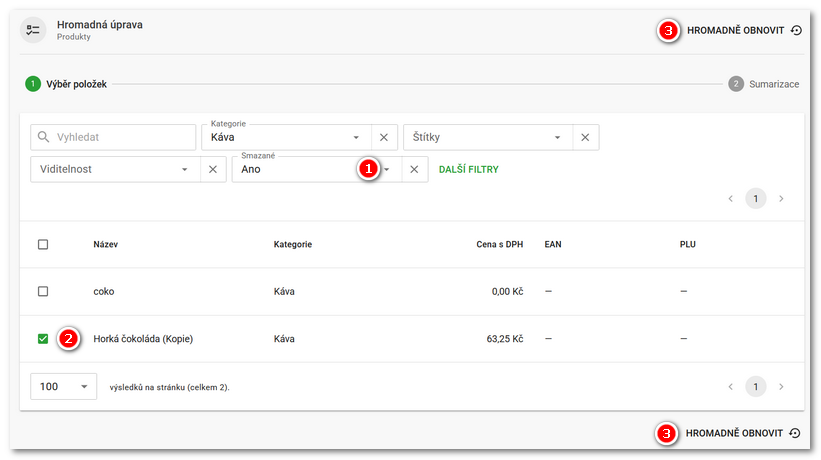The image size is (821, 460).
Task: Uncheck the Horká čokoláda (Kopie) checkbox
Action: pos(43,339)
